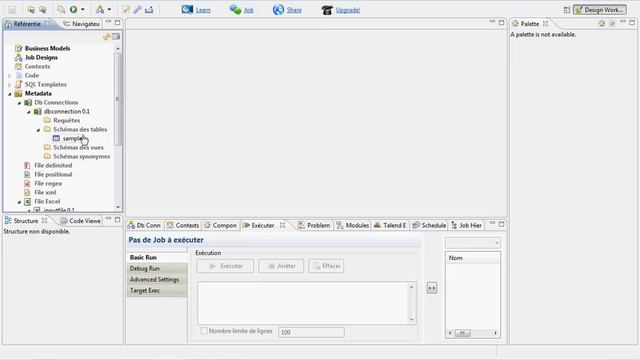The height and width of the screenshot is (360, 640).
Task: Switch to the Code Viewe tab
Action: 80,221
